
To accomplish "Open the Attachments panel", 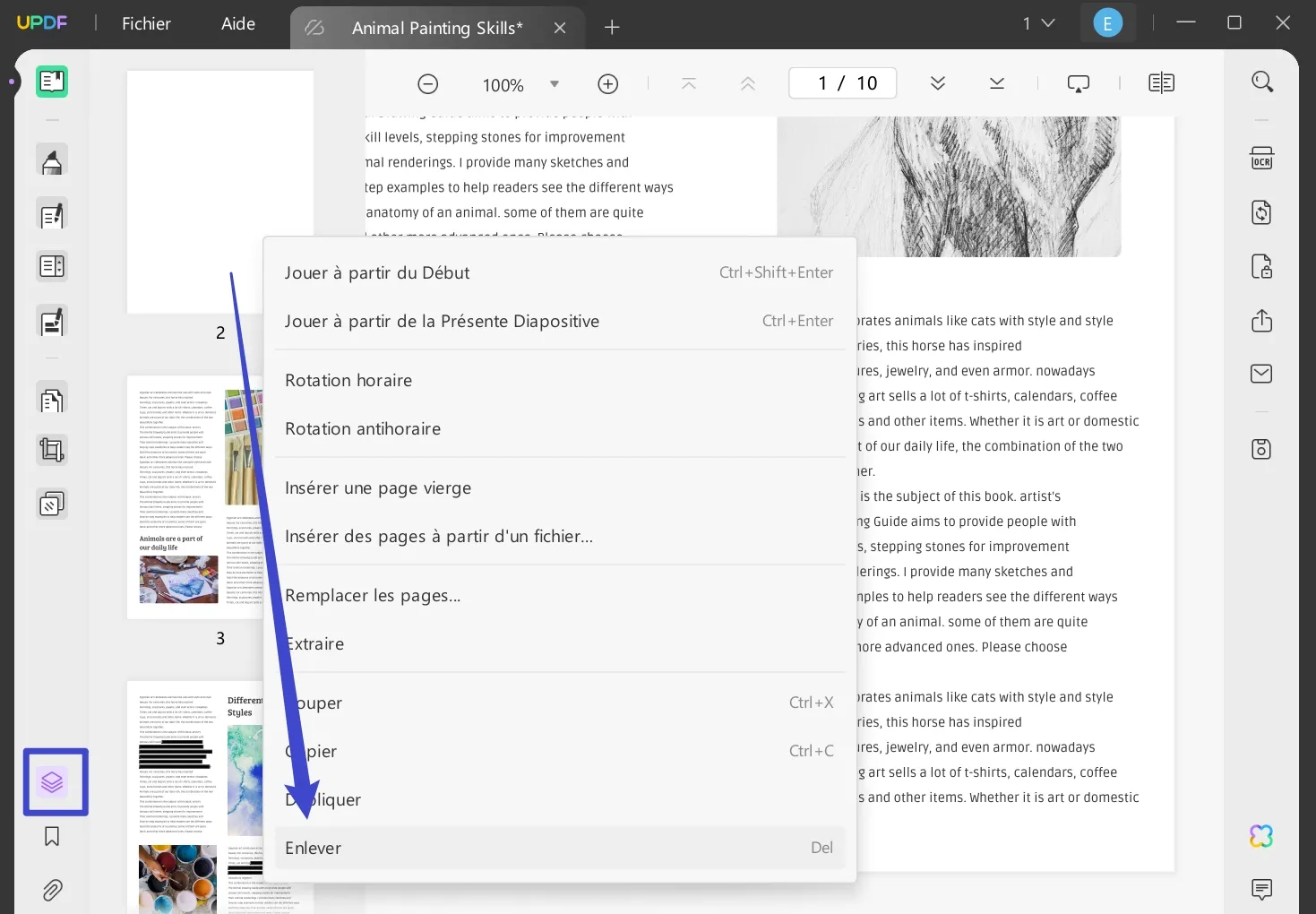I will tap(51, 890).
